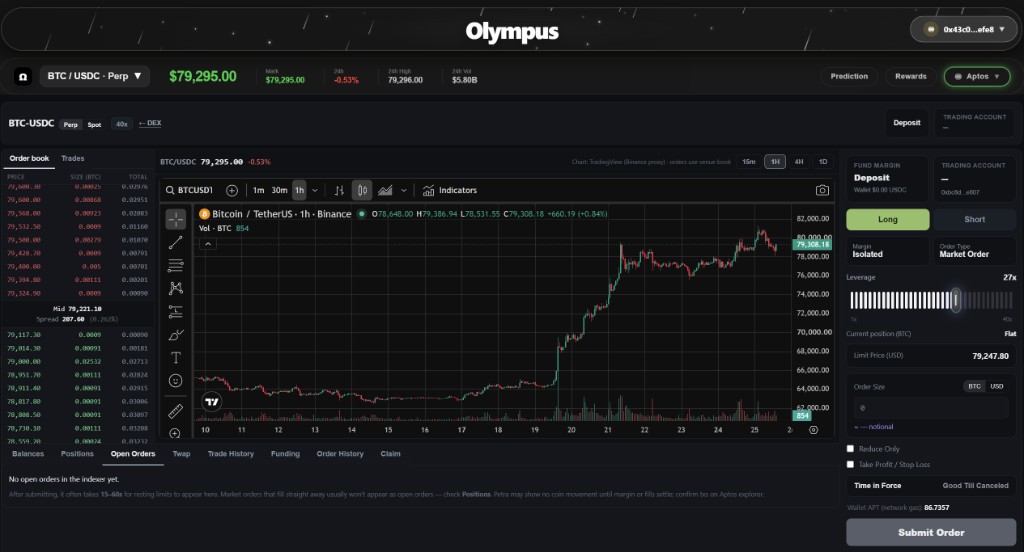Expand the chart style dropdown arrow
Screen dimensions: 1024x552
[404, 190]
